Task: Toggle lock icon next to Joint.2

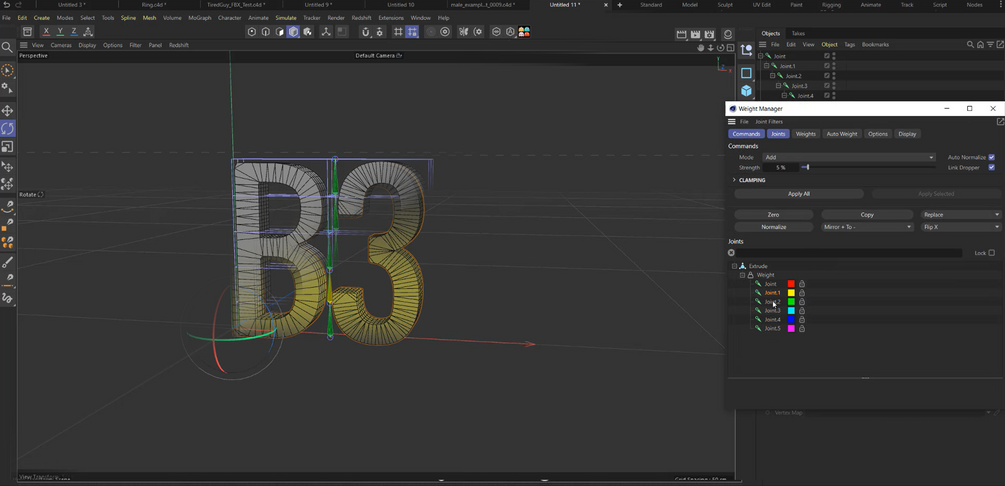Action: [802, 302]
